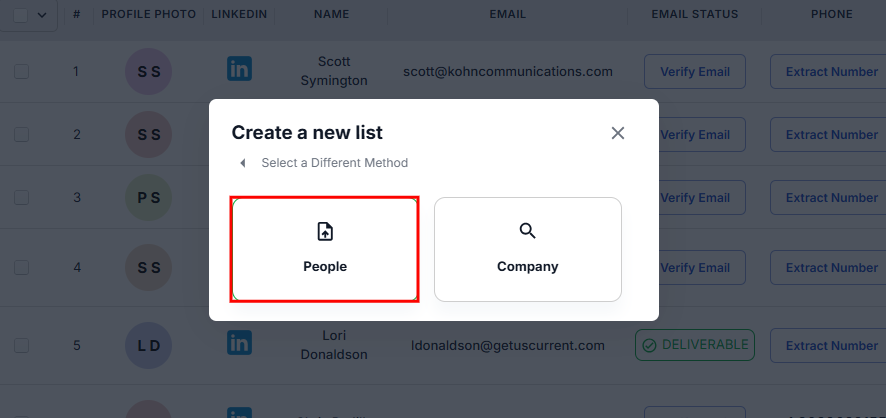Screen dimensions: 886x418
Task: Click the Select a Different Method link
Action: [334, 163]
